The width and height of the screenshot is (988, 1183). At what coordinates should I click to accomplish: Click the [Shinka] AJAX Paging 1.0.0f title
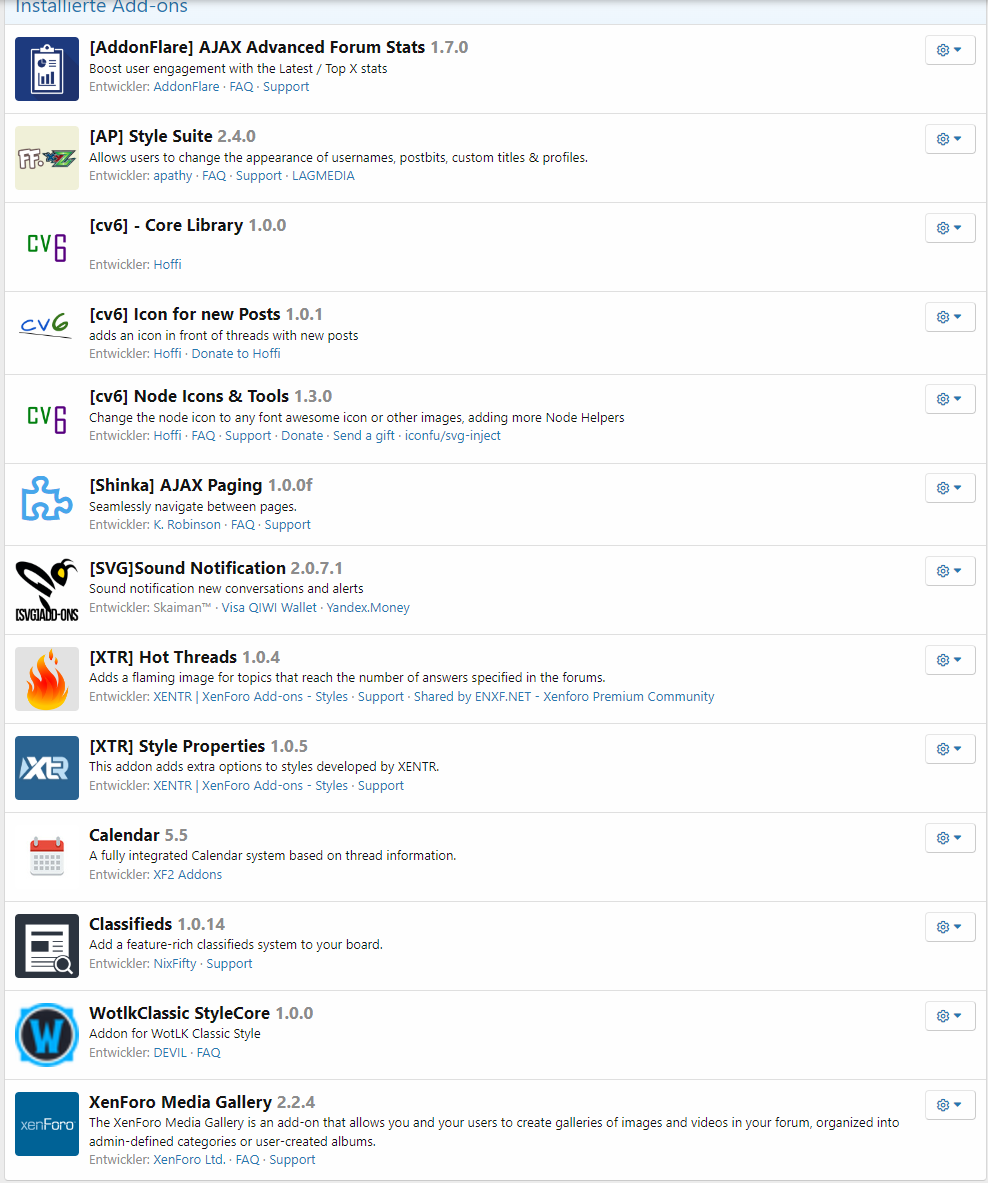201,485
